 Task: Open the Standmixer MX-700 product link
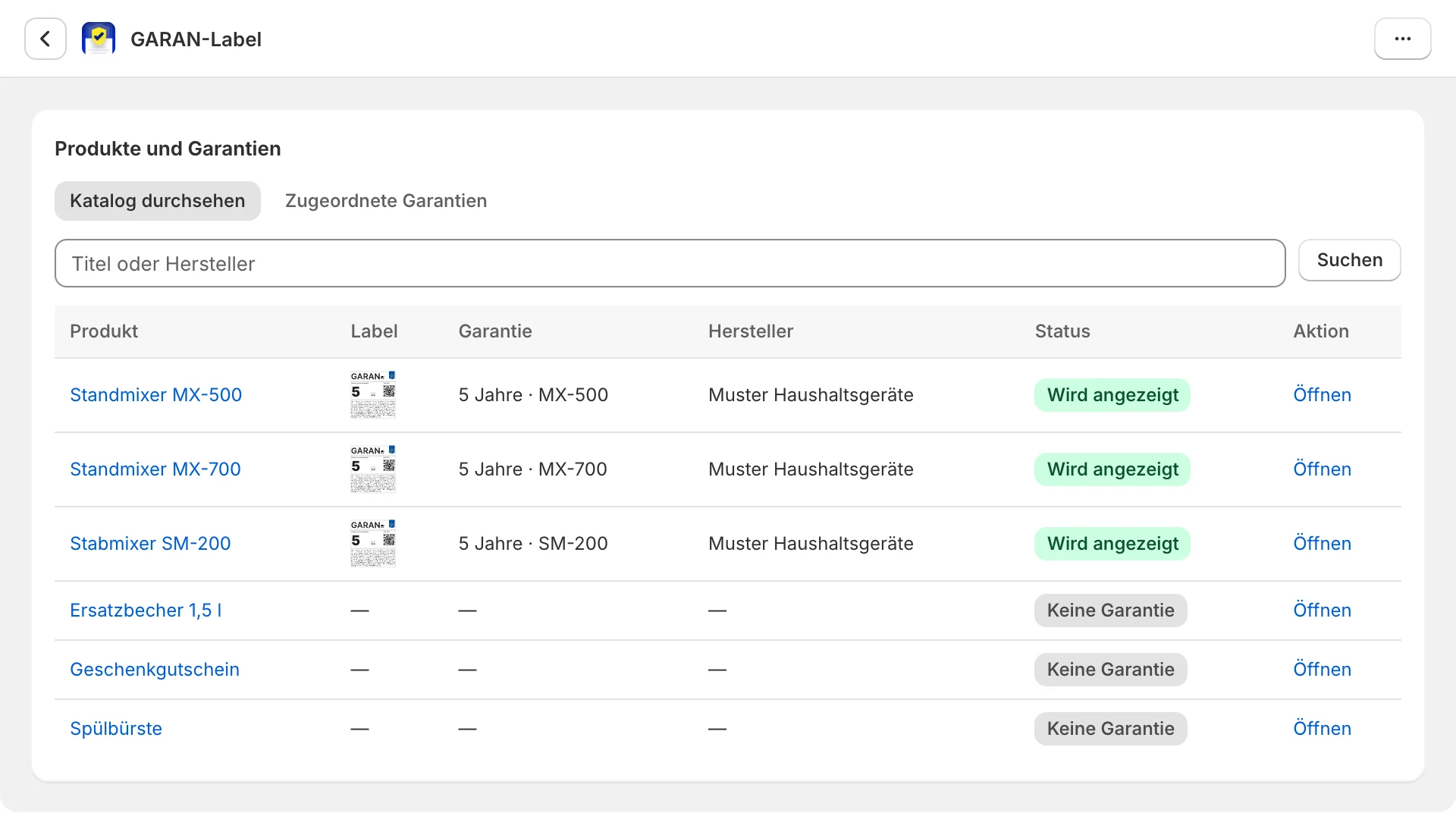pos(155,469)
